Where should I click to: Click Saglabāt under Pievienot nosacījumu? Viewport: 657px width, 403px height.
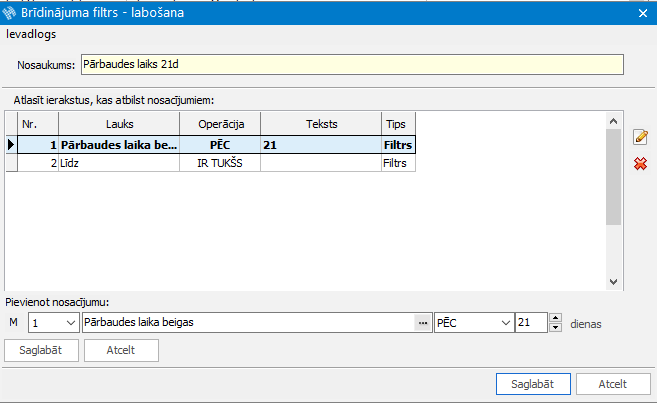(41, 350)
